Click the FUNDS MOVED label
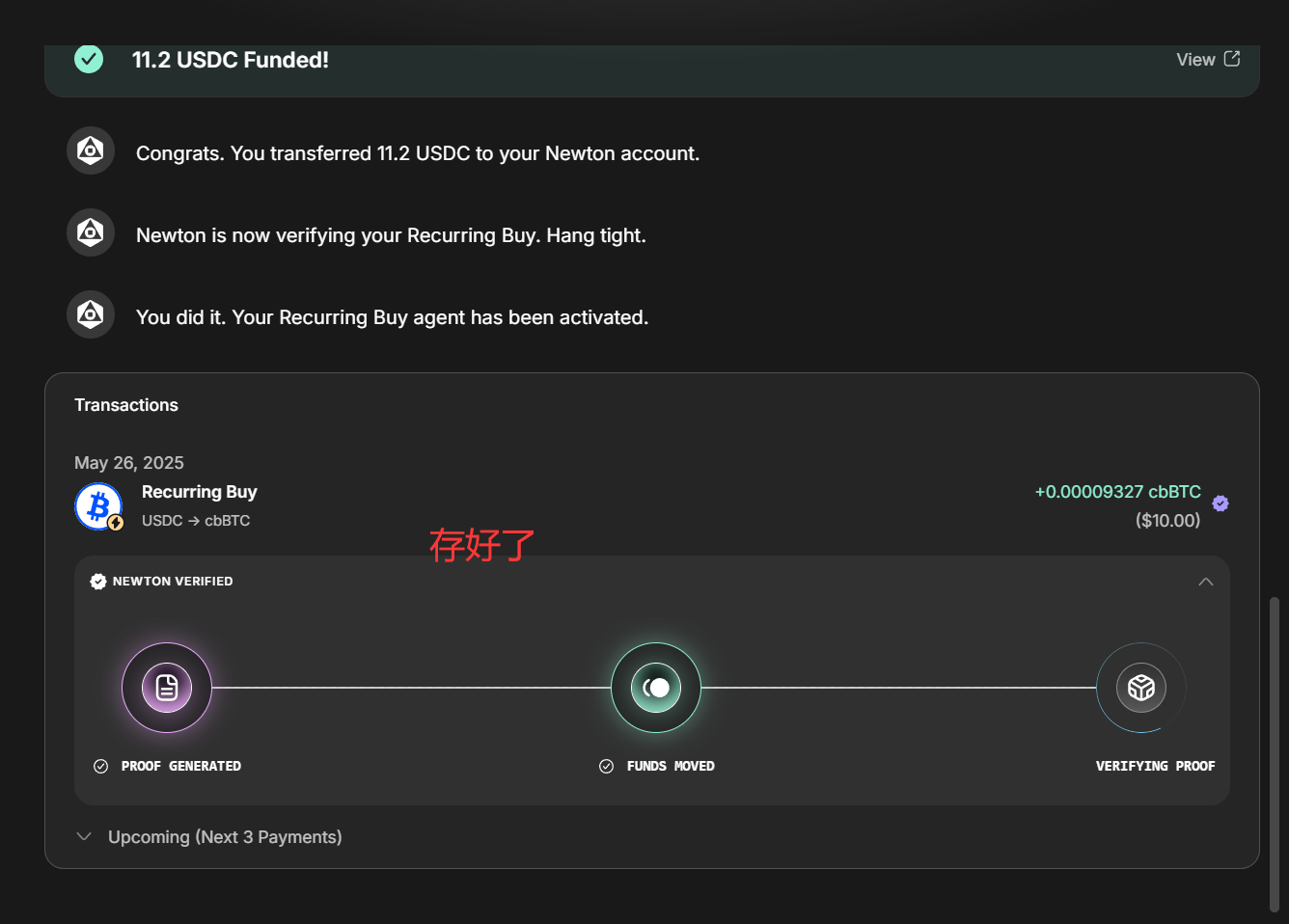This screenshot has height=924, width=1289. [x=671, y=766]
